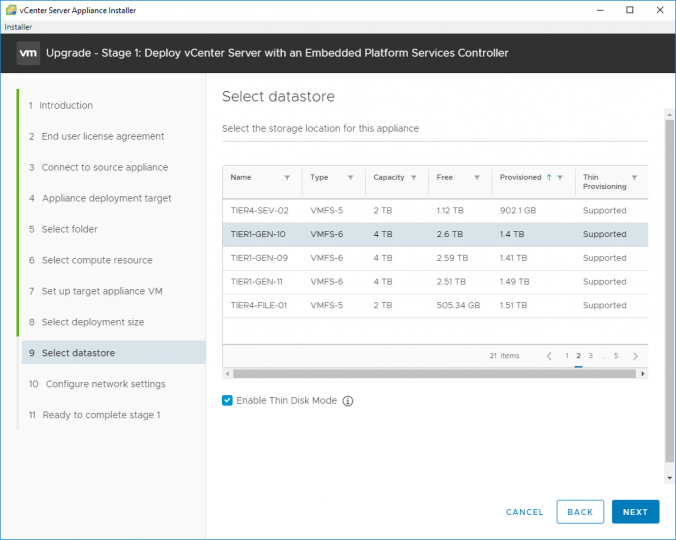Click the 21 items count label
This screenshot has height=540, width=676.
(x=504, y=356)
